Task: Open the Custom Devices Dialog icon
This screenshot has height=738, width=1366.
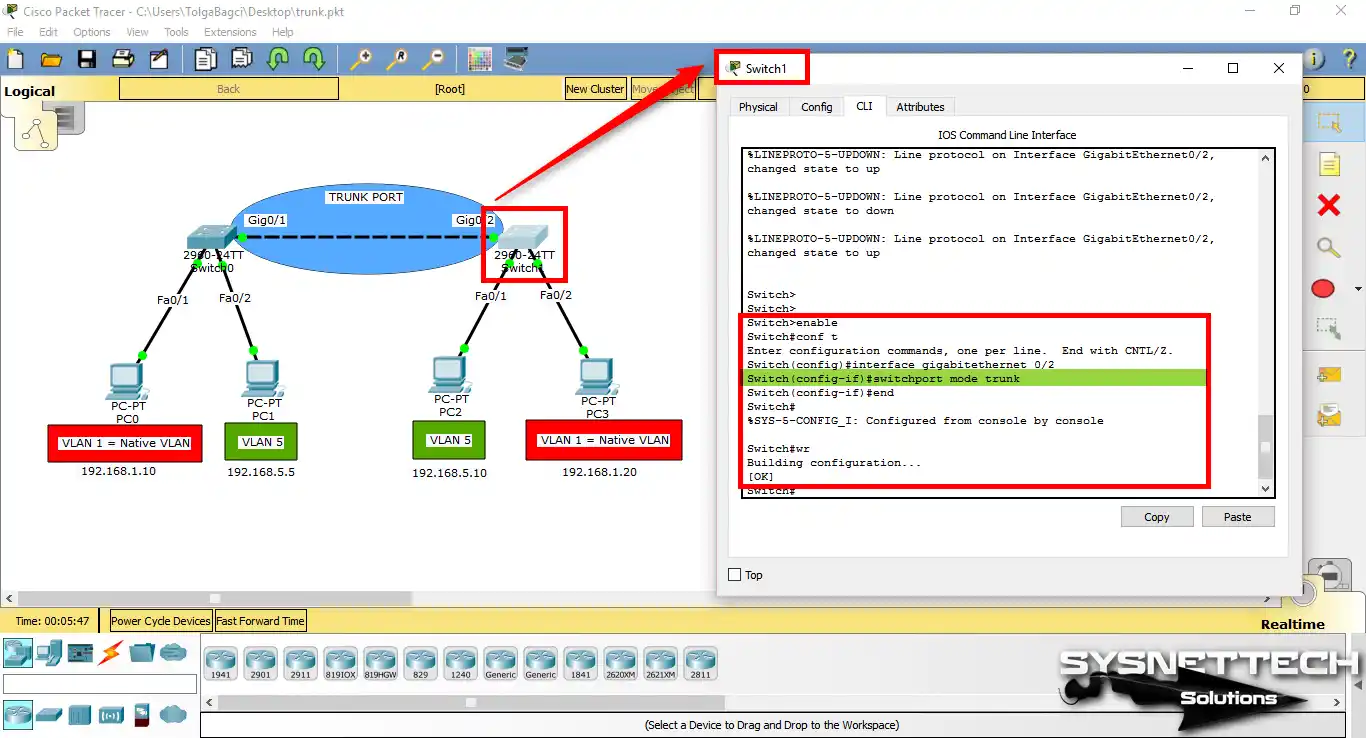Action: pos(516,59)
